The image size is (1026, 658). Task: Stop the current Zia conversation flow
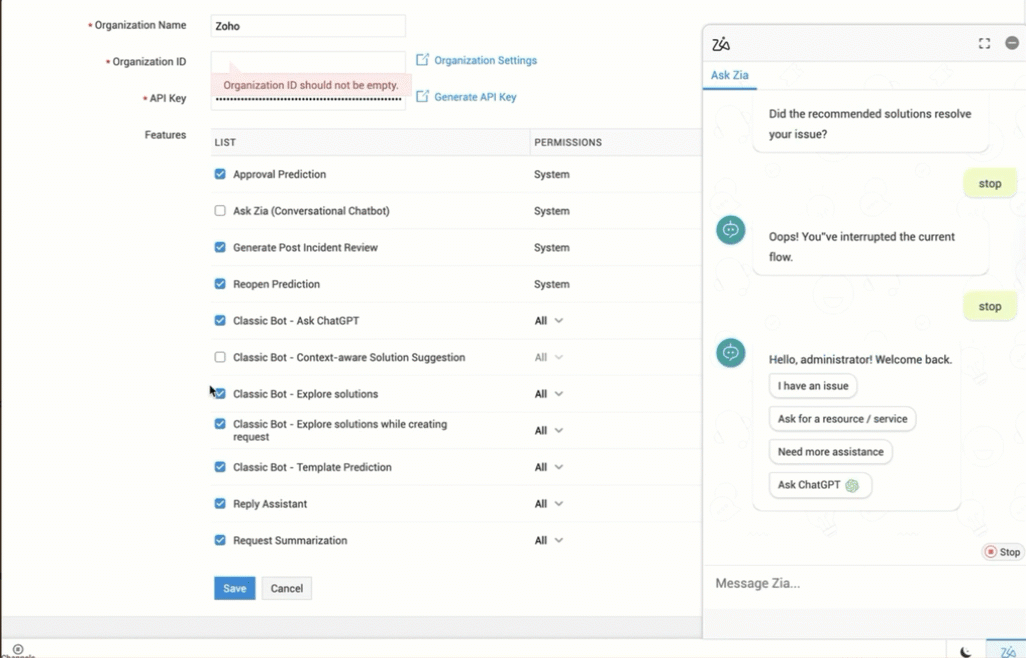[1003, 552]
